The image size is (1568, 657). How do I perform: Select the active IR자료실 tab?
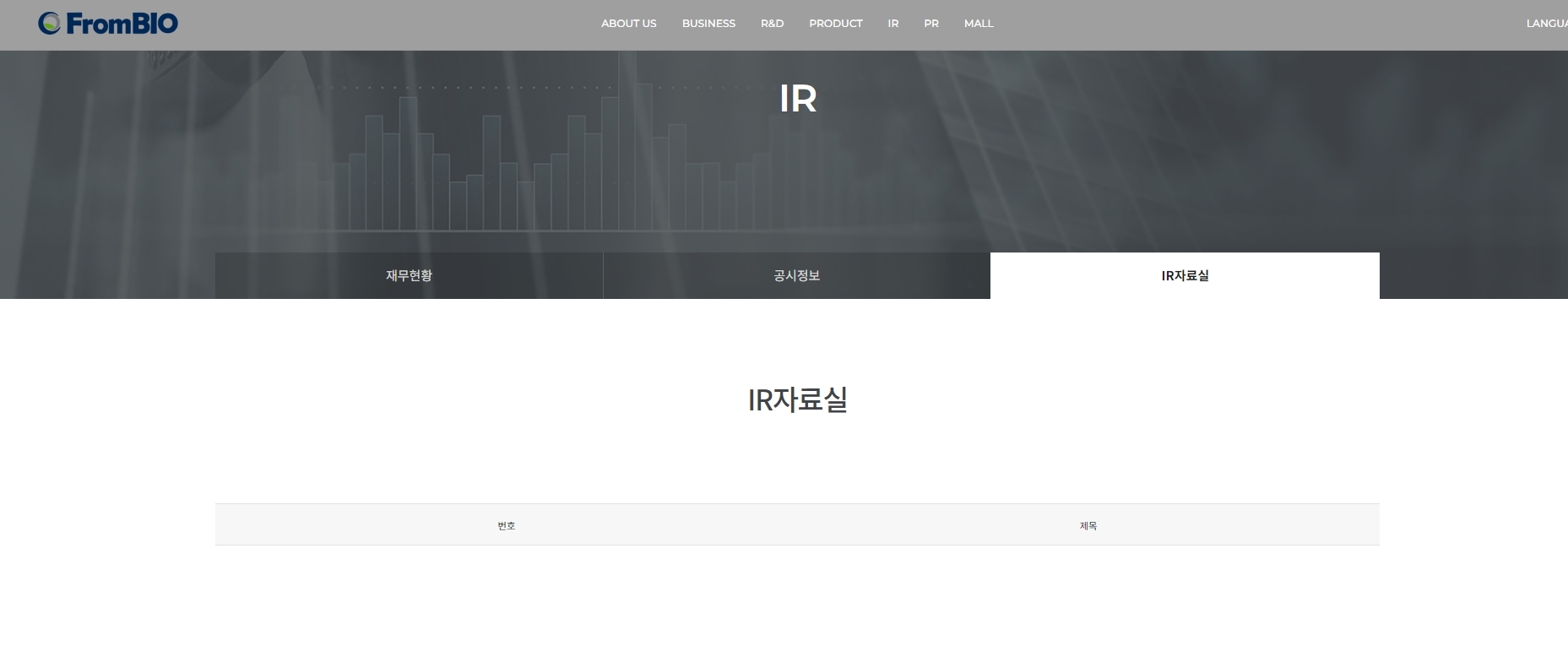coord(1185,275)
